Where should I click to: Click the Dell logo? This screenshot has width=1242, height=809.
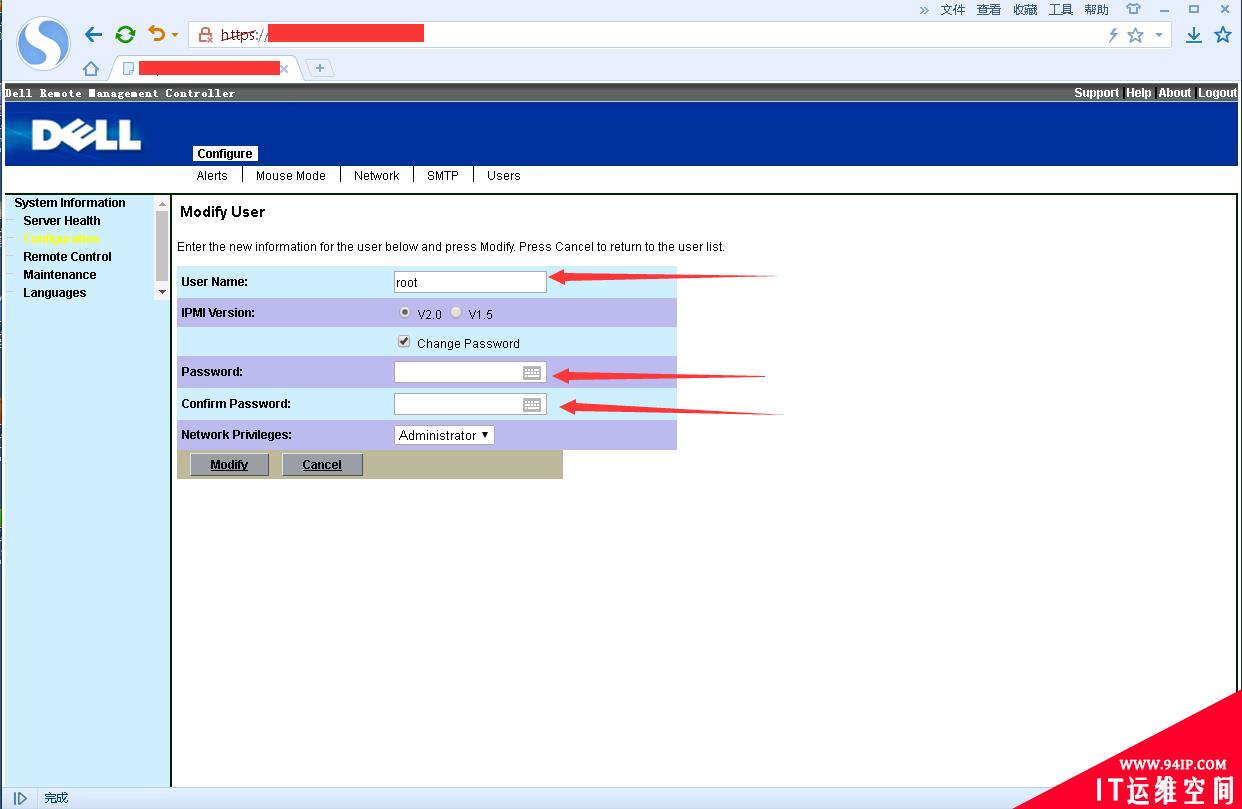[87, 135]
